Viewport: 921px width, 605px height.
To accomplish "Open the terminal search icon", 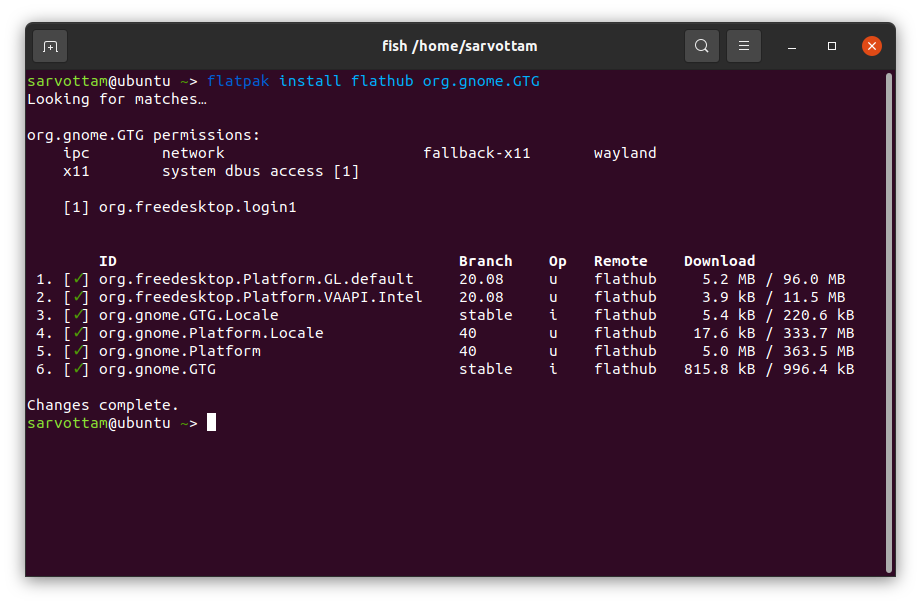I will 702,46.
